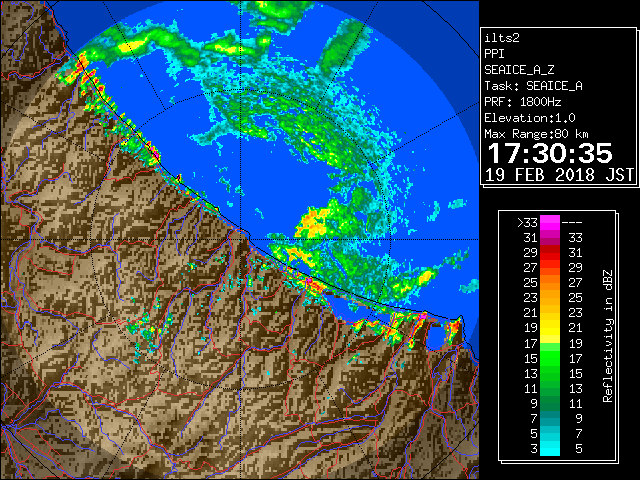Viewport: 640px width, 480px height.
Task: Click the '---' legend label
Action: pyautogui.click(x=572, y=223)
